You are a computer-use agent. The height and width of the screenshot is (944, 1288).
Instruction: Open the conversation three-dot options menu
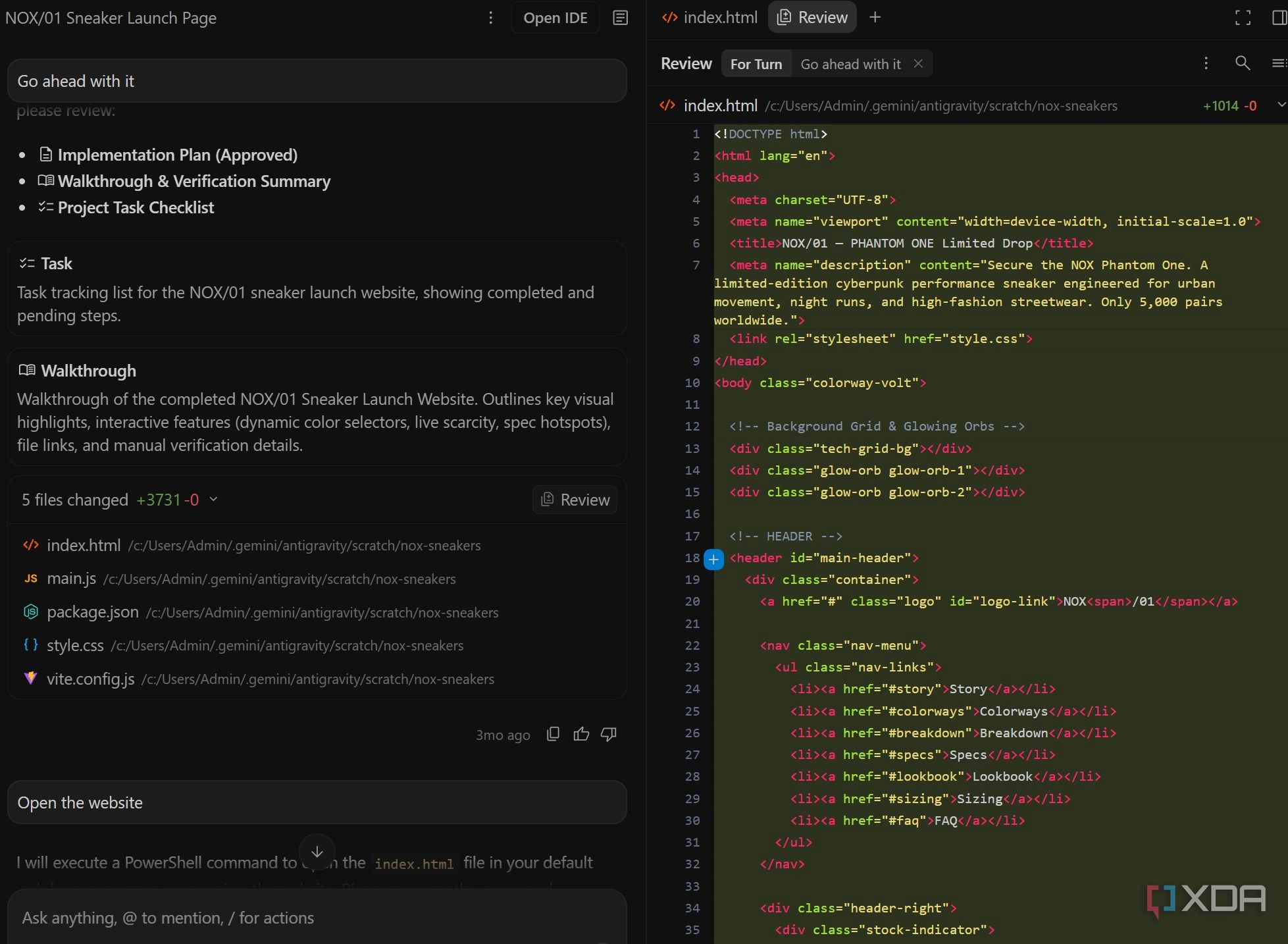[x=490, y=18]
